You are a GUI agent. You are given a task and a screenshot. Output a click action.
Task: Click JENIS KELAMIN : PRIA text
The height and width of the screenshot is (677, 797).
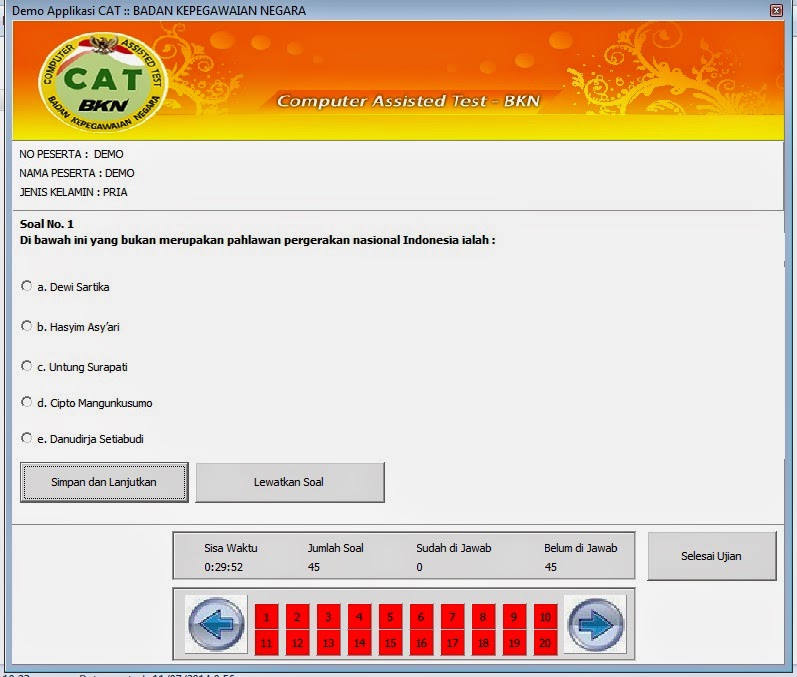click(73, 192)
